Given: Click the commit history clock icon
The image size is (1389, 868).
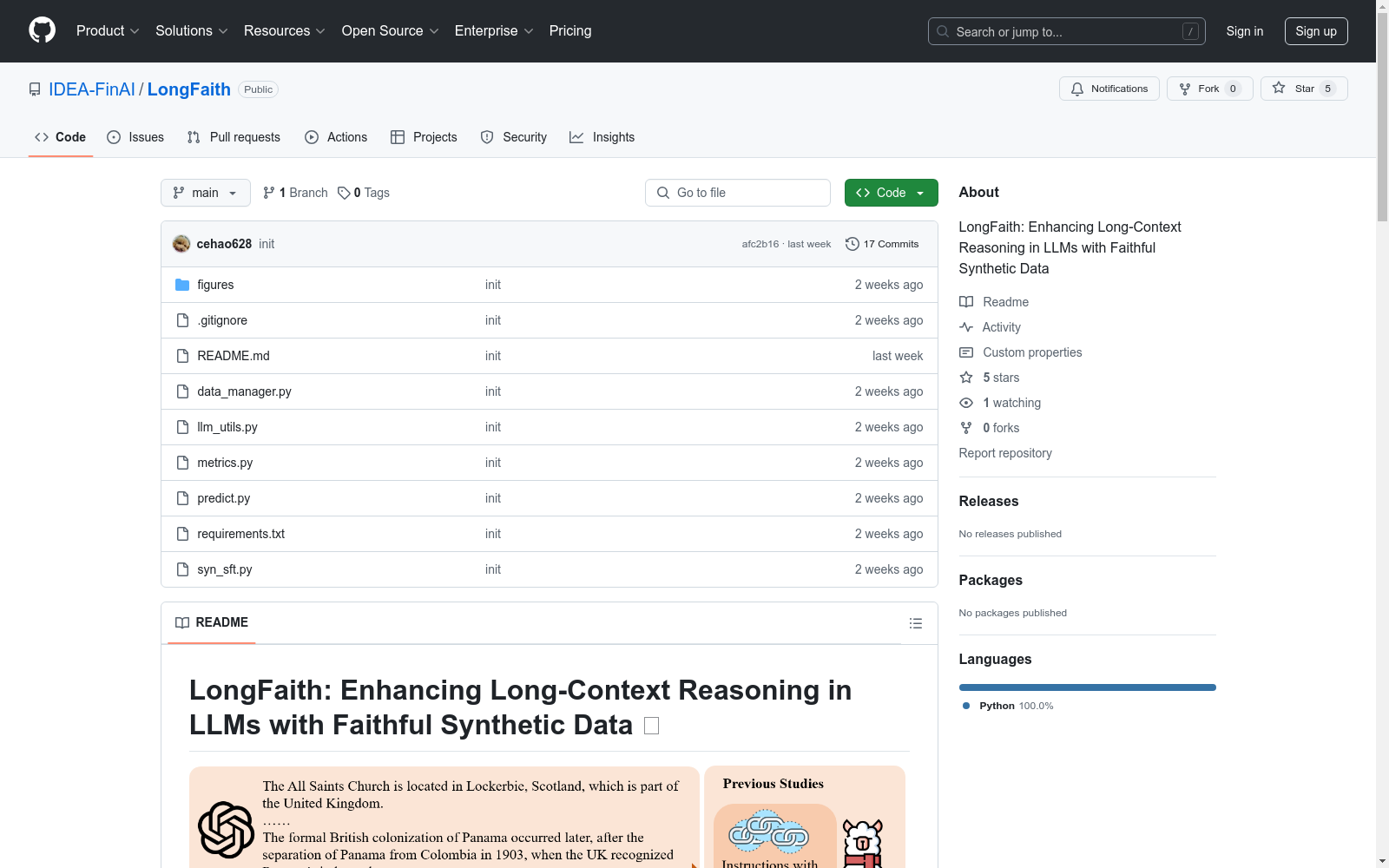Looking at the screenshot, I should coord(852,244).
